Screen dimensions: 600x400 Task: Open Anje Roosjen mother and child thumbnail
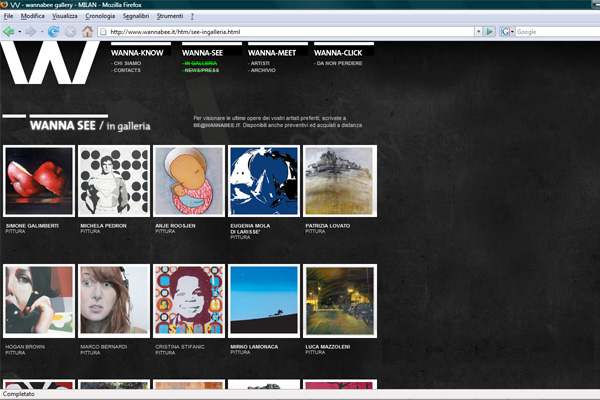tap(189, 181)
